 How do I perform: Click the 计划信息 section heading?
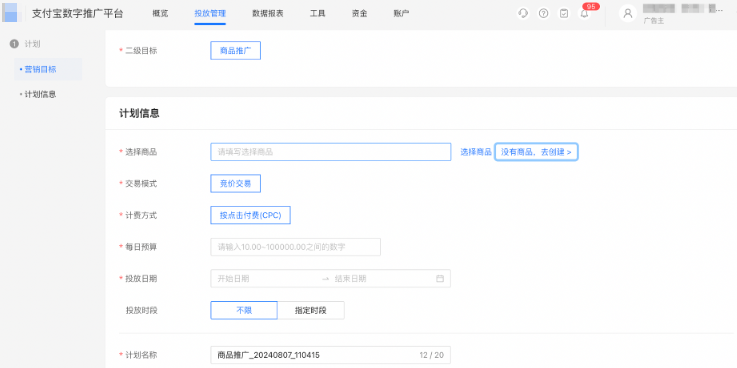coord(140,114)
